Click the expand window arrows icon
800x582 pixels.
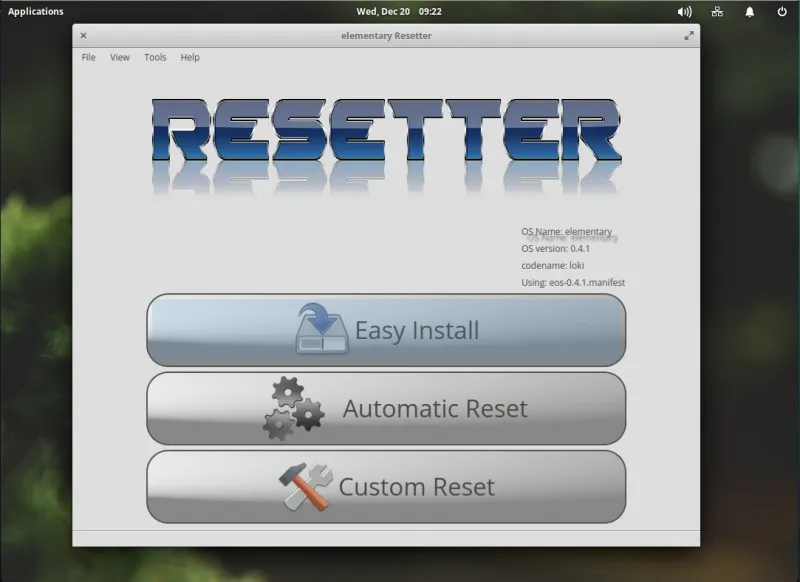click(690, 35)
